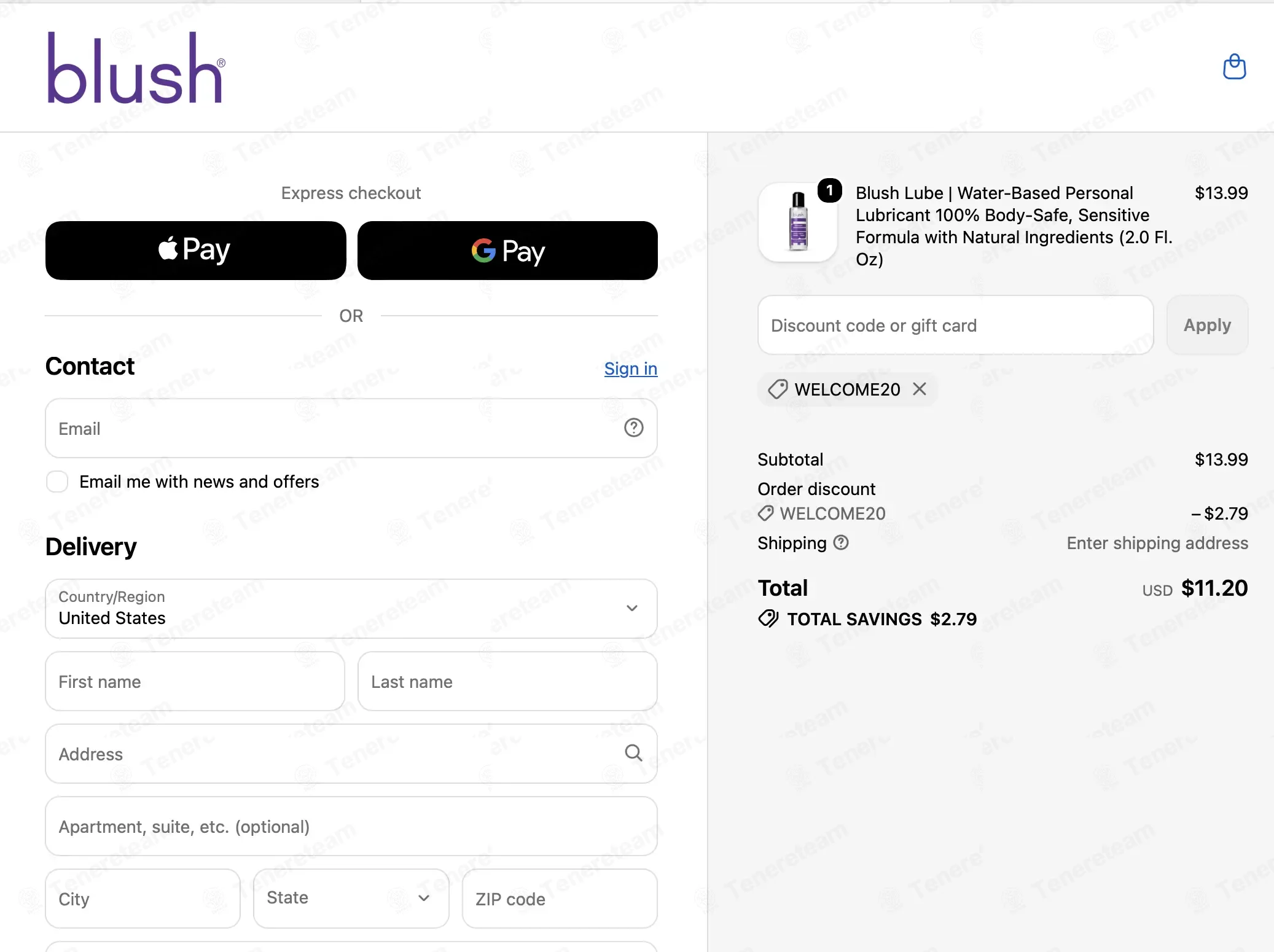Follow the Sign in link

(630, 369)
